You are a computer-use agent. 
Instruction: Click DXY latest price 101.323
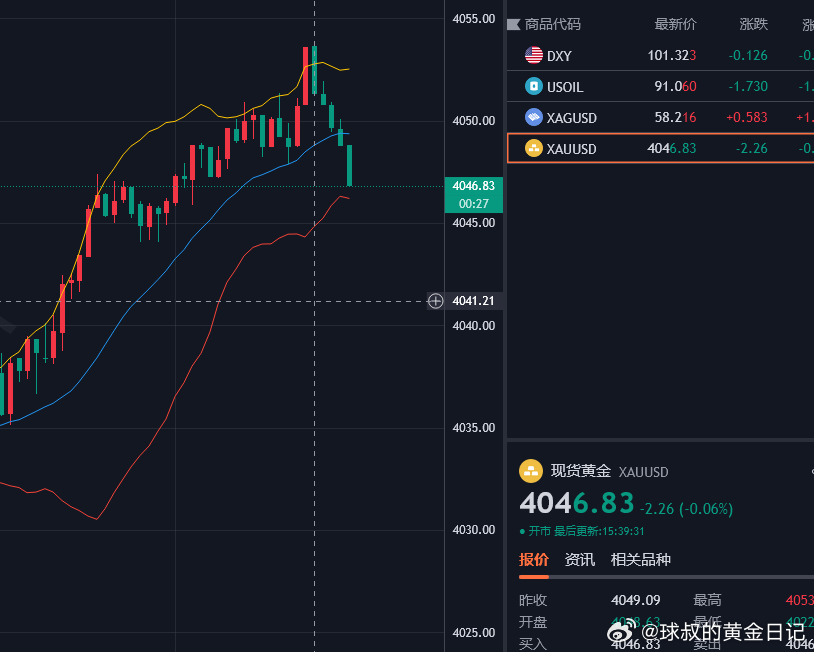[x=672, y=55]
